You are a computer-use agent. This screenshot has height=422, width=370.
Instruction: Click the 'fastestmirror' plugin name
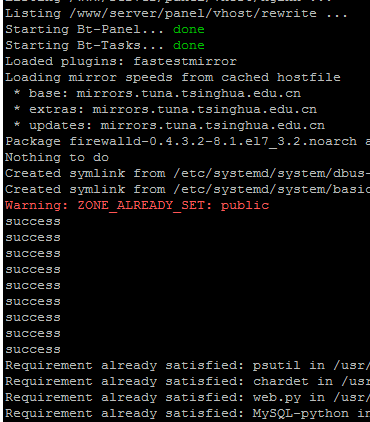(x=185, y=61)
